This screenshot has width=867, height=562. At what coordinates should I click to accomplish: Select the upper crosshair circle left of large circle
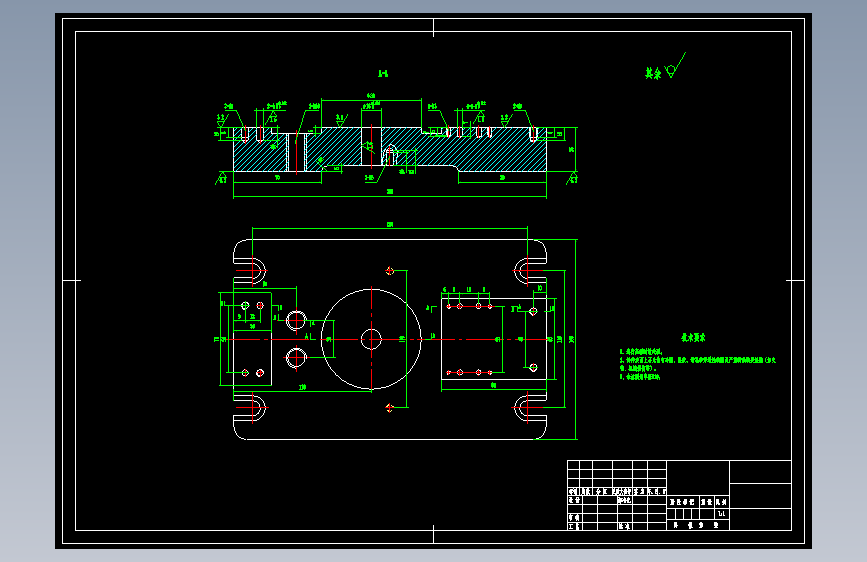(296, 320)
